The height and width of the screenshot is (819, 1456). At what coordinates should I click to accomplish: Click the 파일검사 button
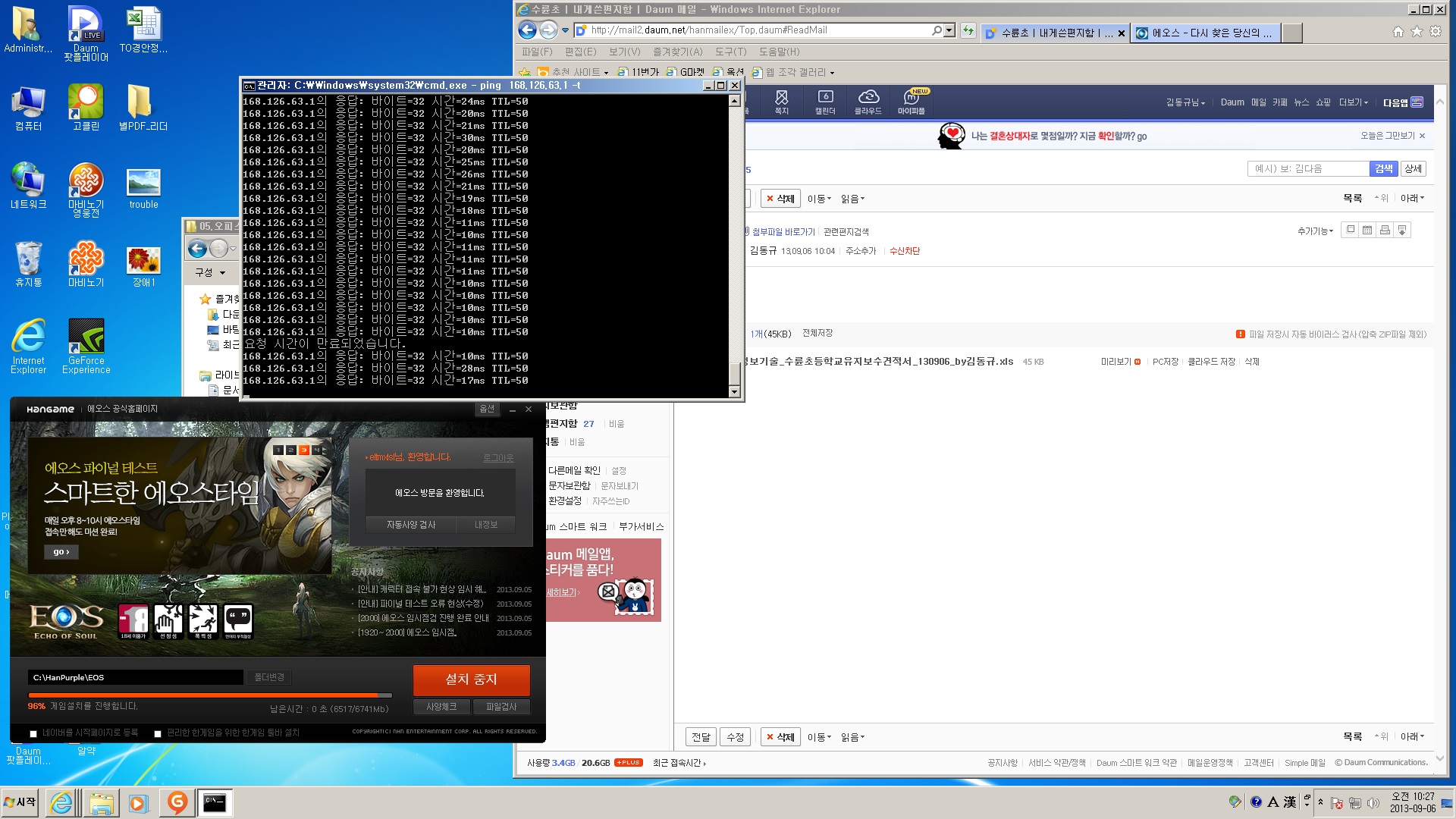coord(501,707)
